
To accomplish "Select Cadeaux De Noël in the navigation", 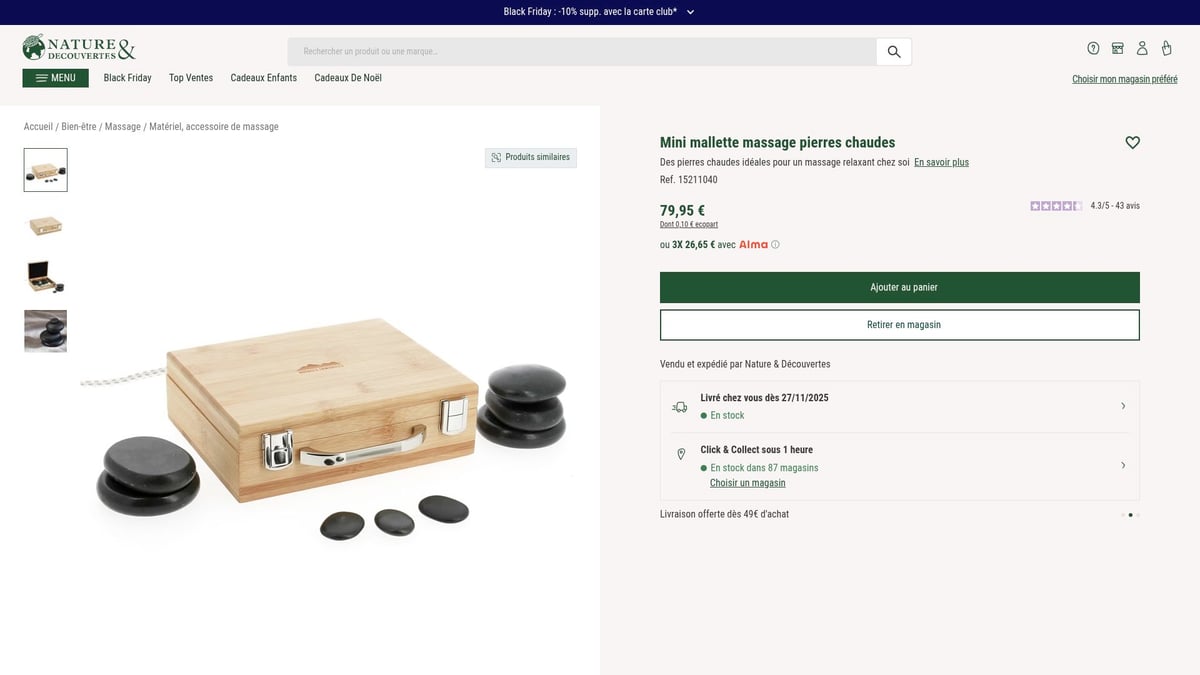I will click(347, 77).
